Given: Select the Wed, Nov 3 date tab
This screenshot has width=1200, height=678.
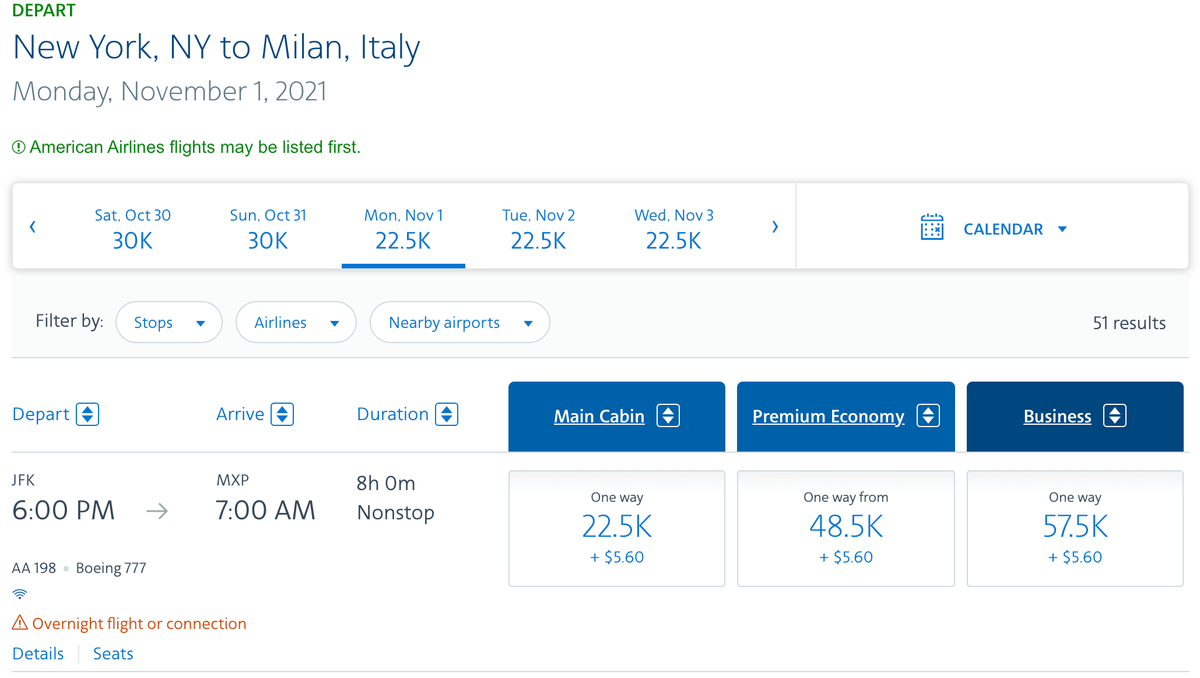Looking at the screenshot, I should point(673,226).
